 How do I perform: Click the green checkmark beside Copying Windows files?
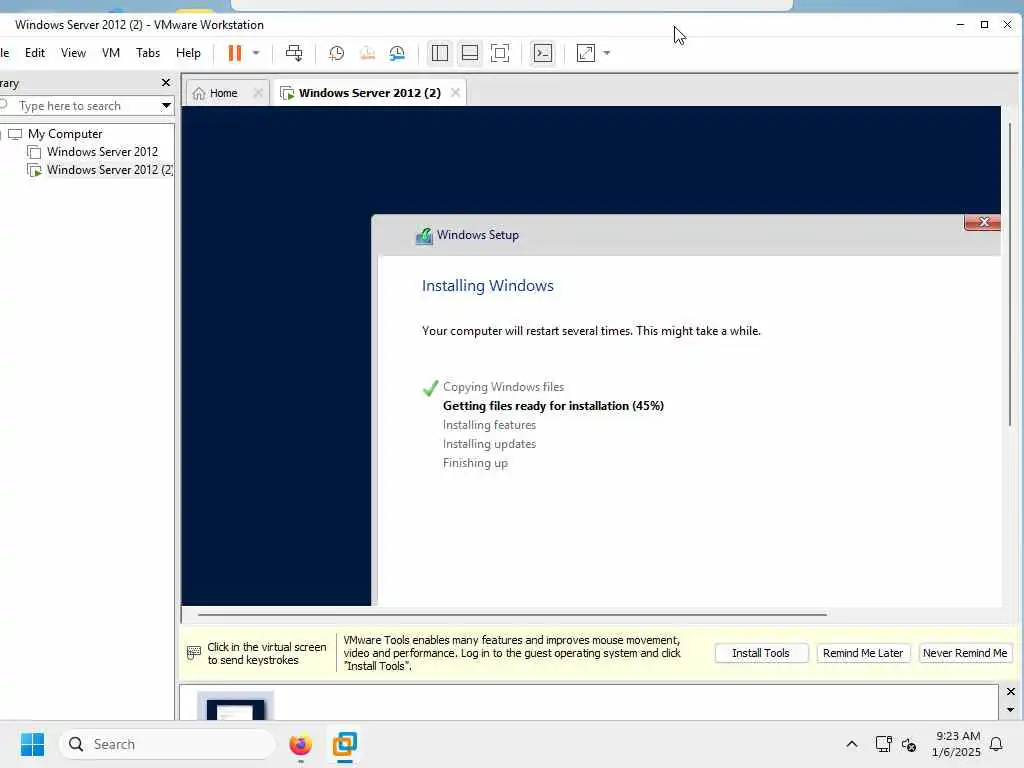[430, 388]
